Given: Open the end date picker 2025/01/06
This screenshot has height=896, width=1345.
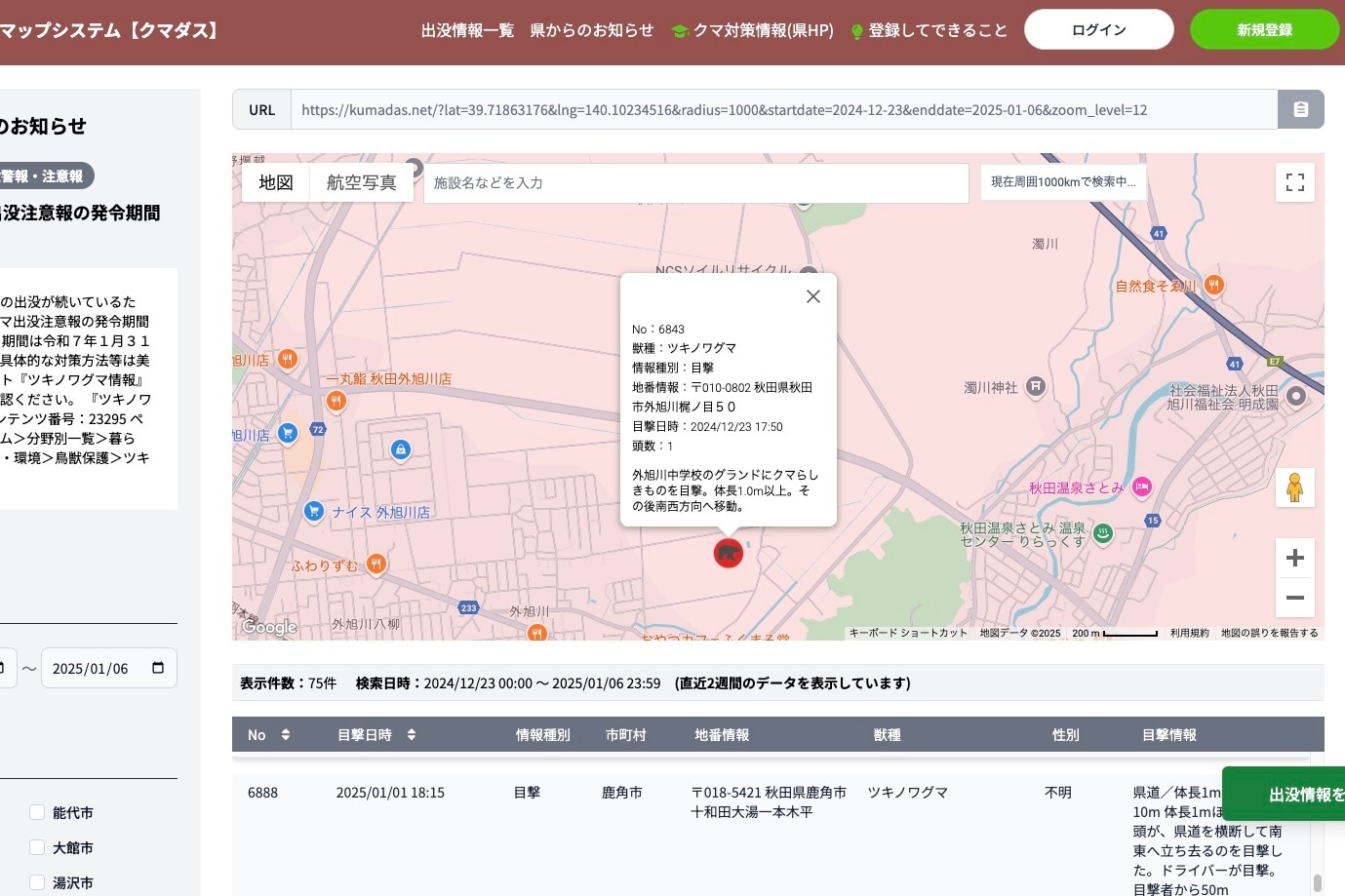Looking at the screenshot, I should point(158,668).
